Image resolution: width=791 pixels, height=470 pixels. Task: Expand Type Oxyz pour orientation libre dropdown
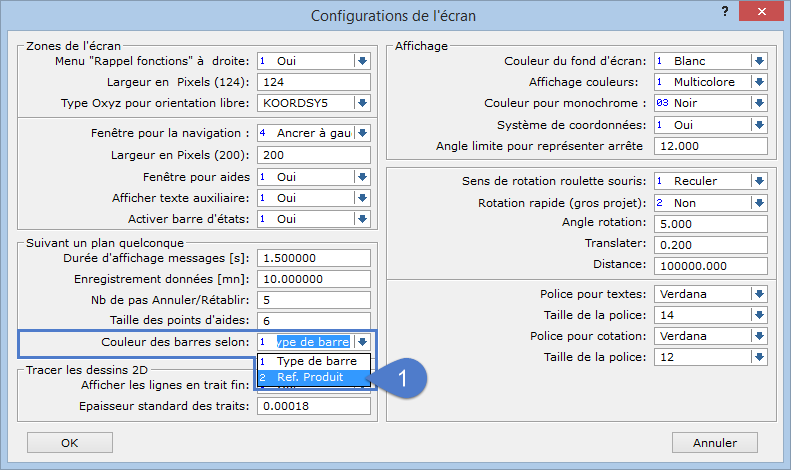tap(361, 103)
